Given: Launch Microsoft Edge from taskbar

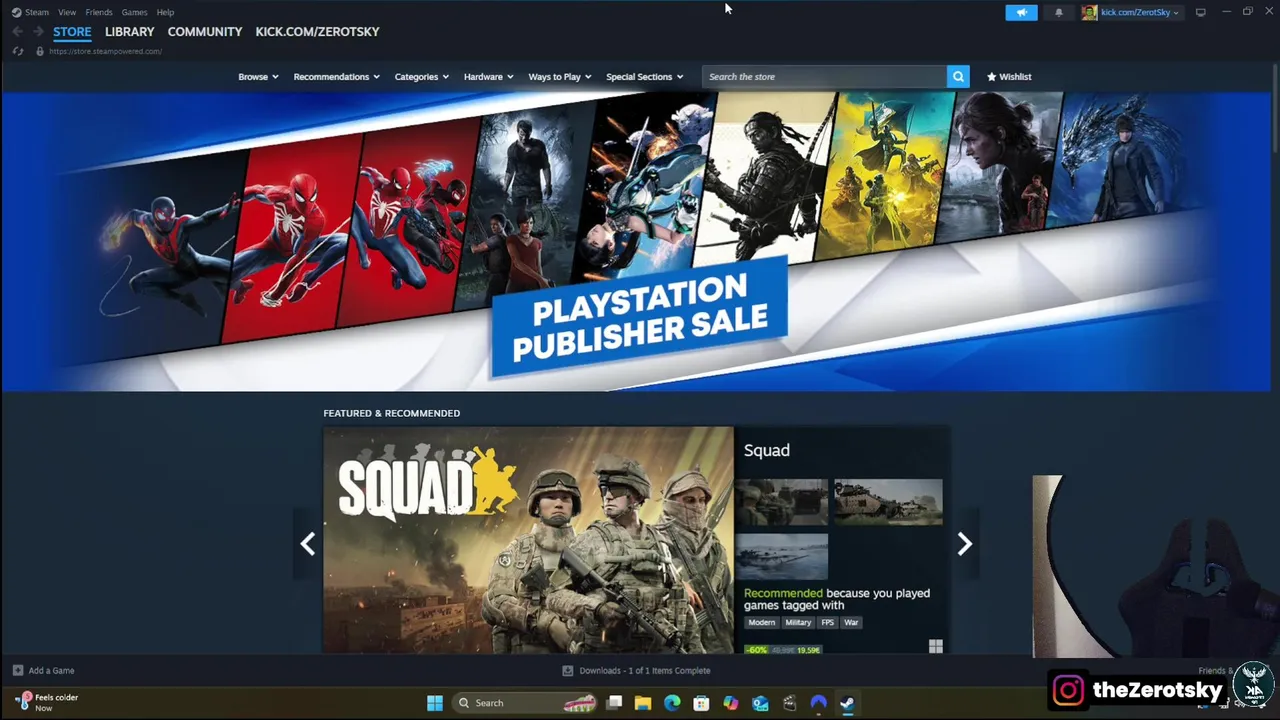Looking at the screenshot, I should click(672, 703).
